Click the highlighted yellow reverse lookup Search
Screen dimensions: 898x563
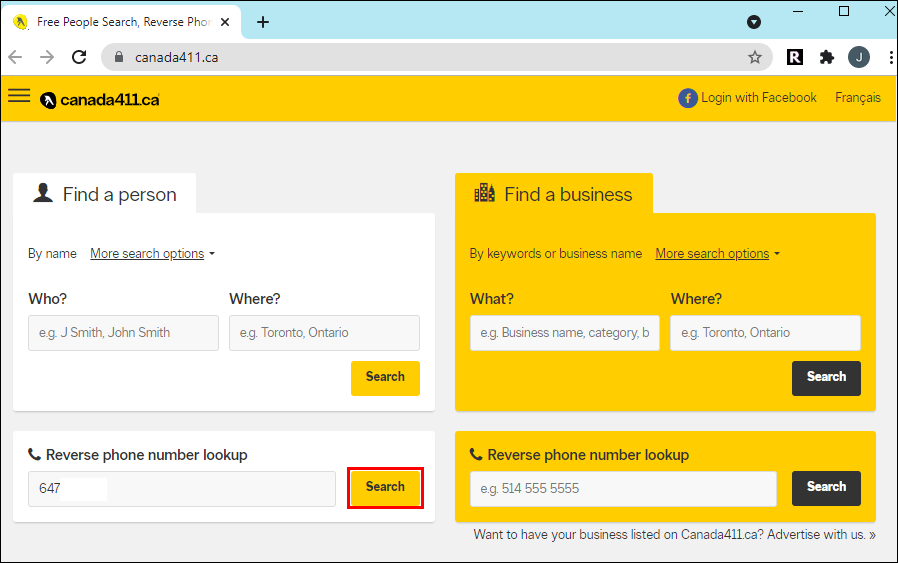[x=385, y=487]
